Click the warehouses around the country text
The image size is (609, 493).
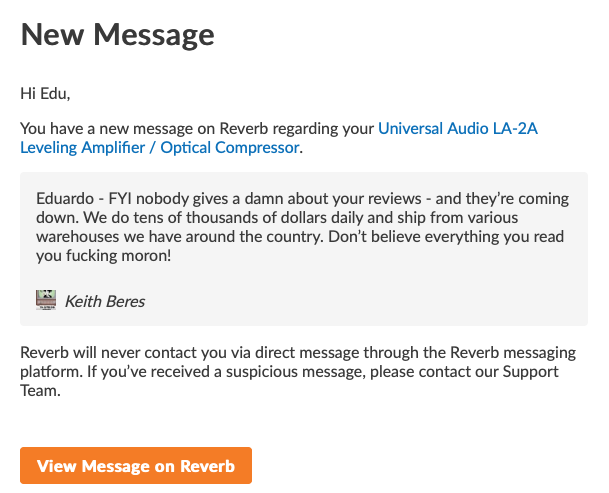click(180, 237)
